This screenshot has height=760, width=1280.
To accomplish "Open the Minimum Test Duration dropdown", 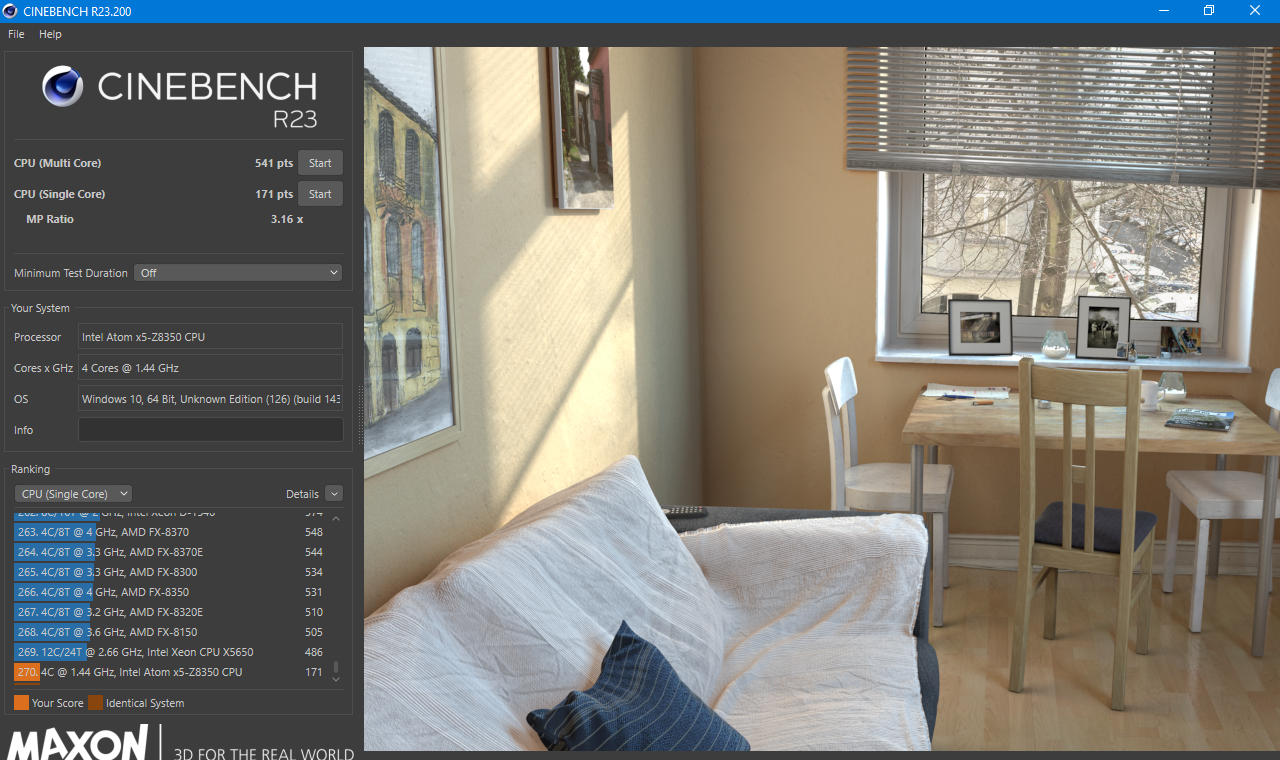I will [238, 273].
